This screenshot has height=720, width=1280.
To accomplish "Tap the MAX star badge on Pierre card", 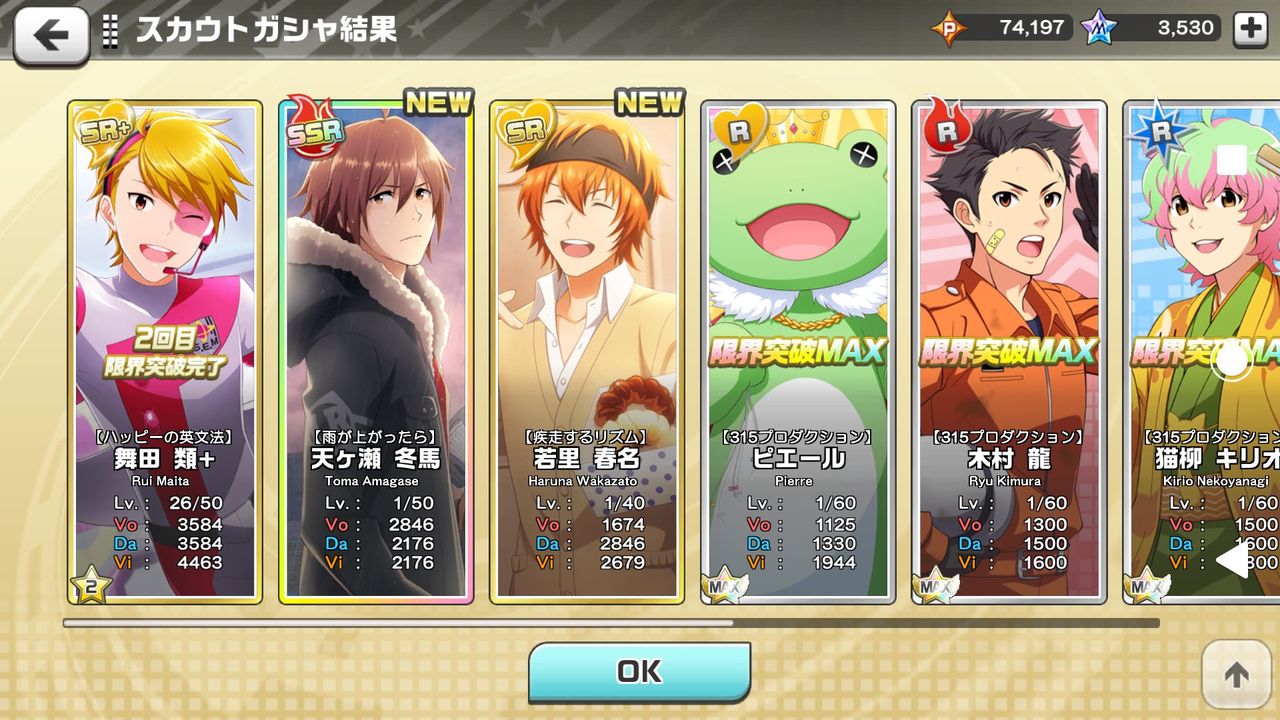I will click(723, 584).
